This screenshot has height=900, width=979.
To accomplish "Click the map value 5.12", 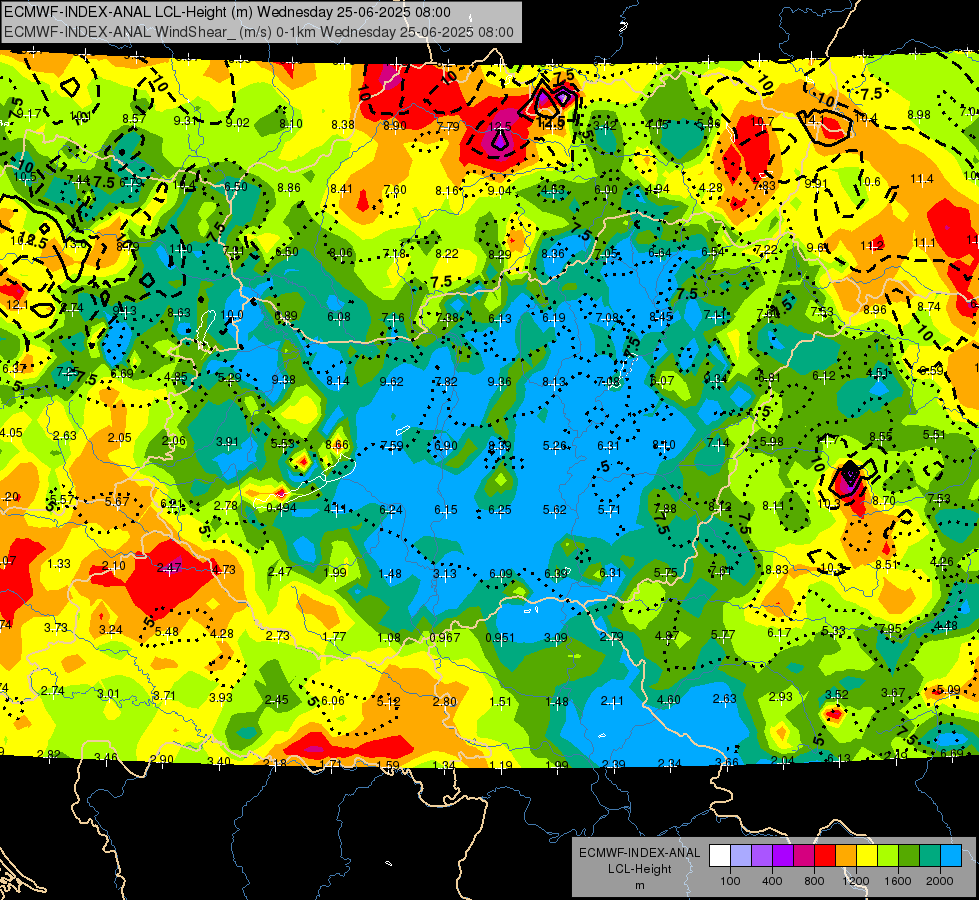I will (x=388, y=701).
